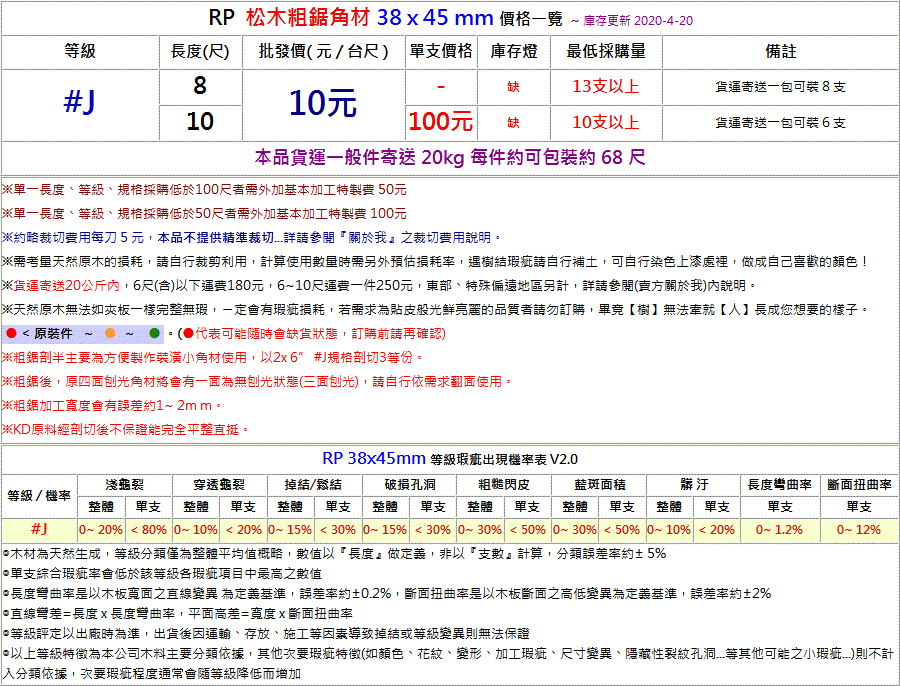Click the 缺 stock light for length 10
This screenshot has height=686, width=900.
tap(513, 123)
